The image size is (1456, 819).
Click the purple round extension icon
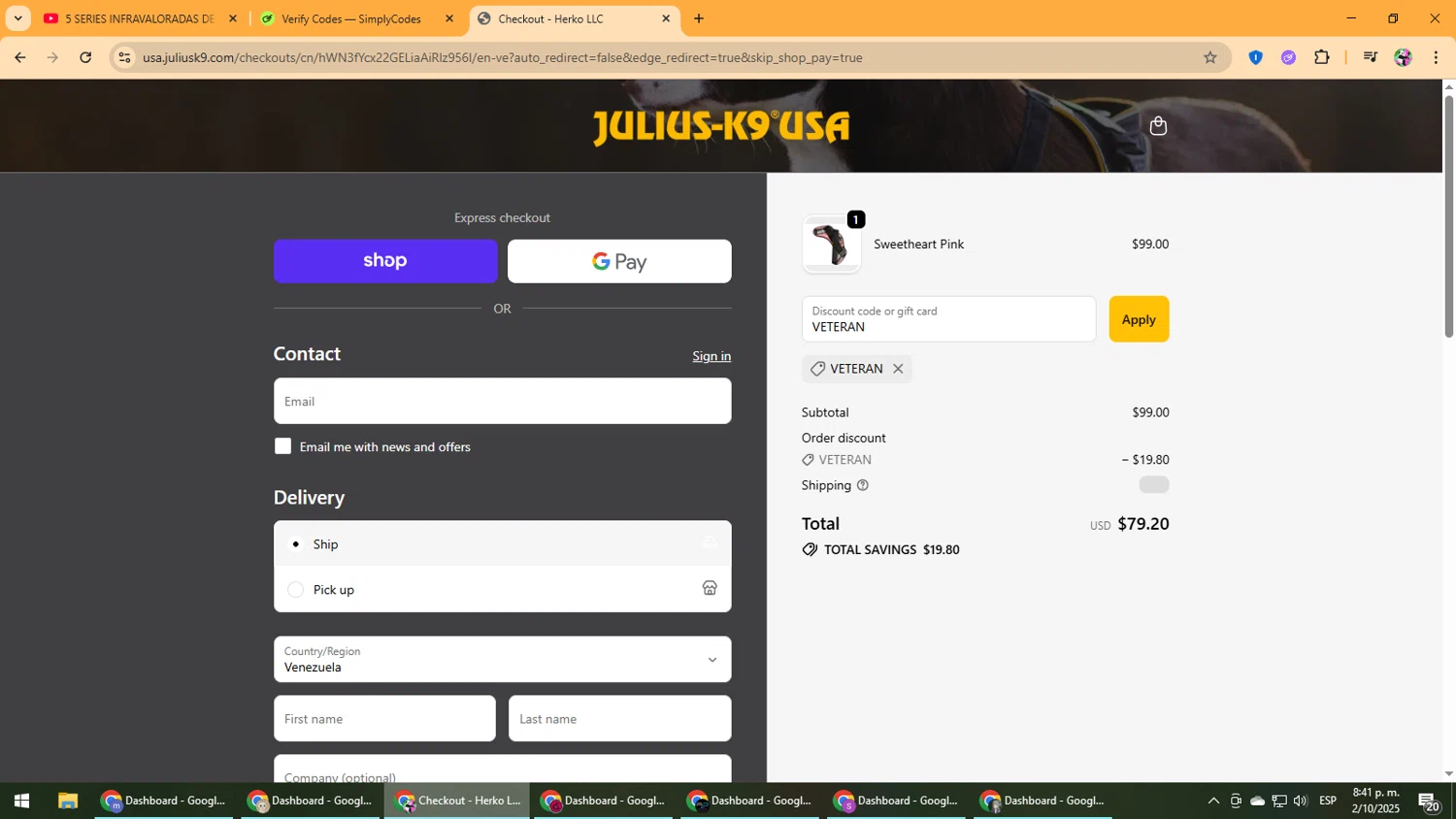[1288, 57]
